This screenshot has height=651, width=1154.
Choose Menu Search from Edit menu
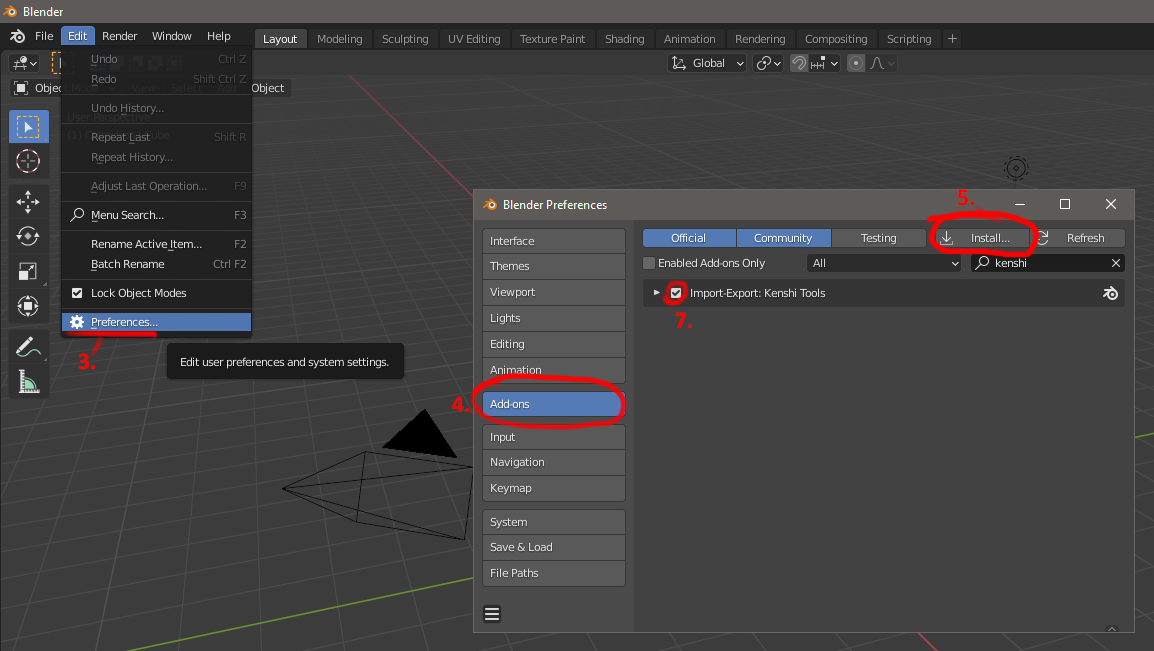(x=157, y=215)
